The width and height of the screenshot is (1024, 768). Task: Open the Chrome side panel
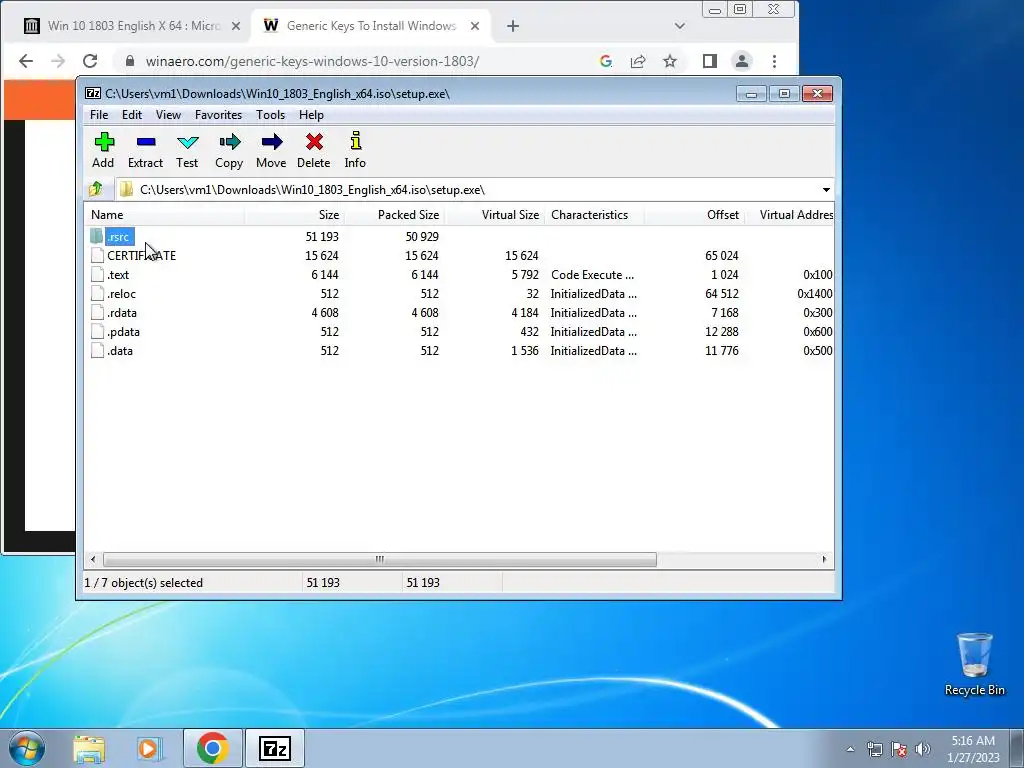(x=710, y=61)
